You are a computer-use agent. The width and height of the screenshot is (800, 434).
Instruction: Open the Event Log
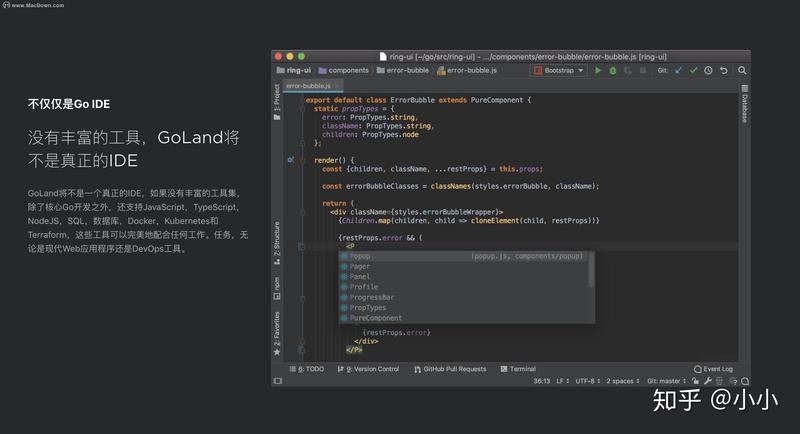click(713, 369)
